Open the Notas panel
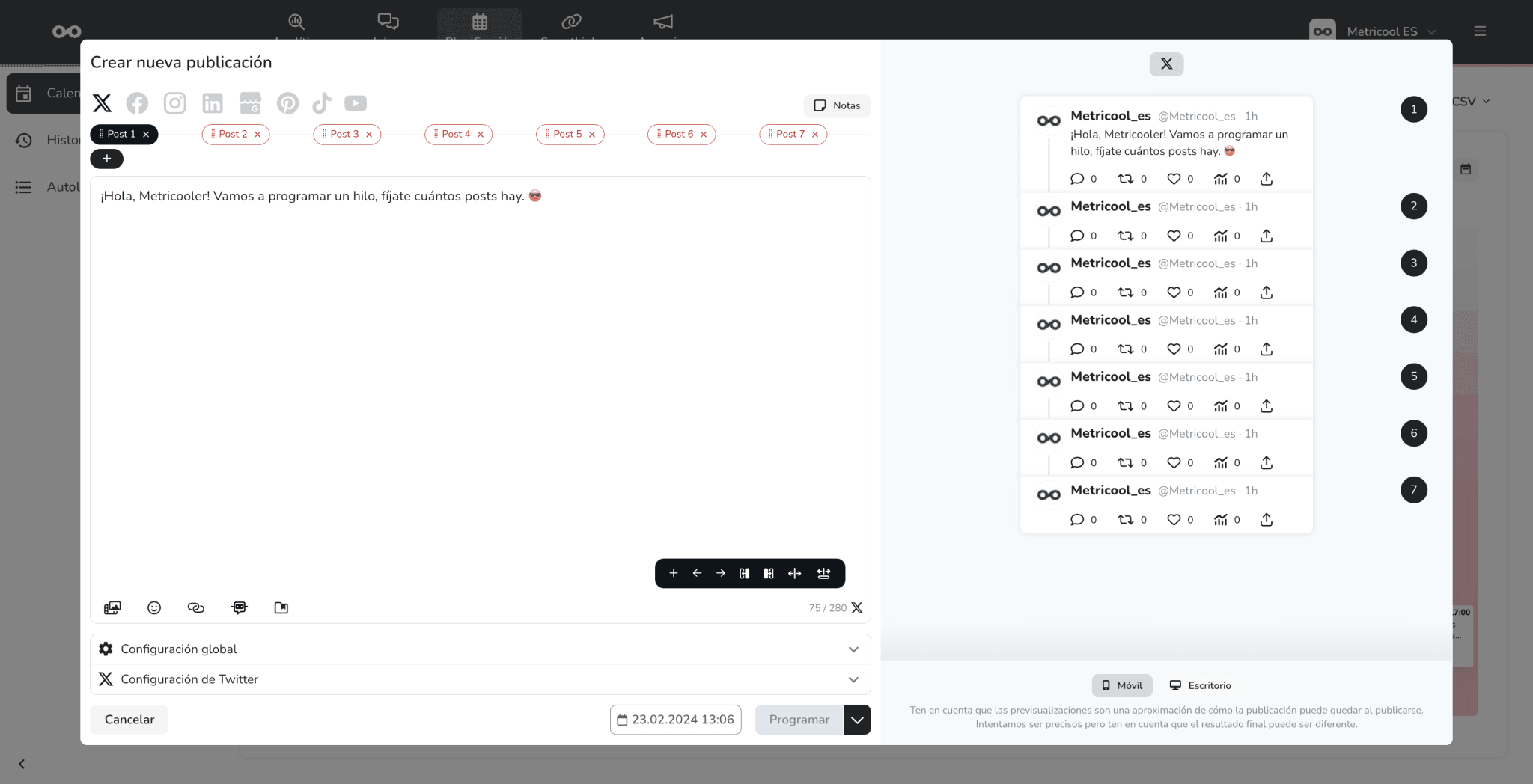This screenshot has height=784, width=1533. tap(836, 105)
